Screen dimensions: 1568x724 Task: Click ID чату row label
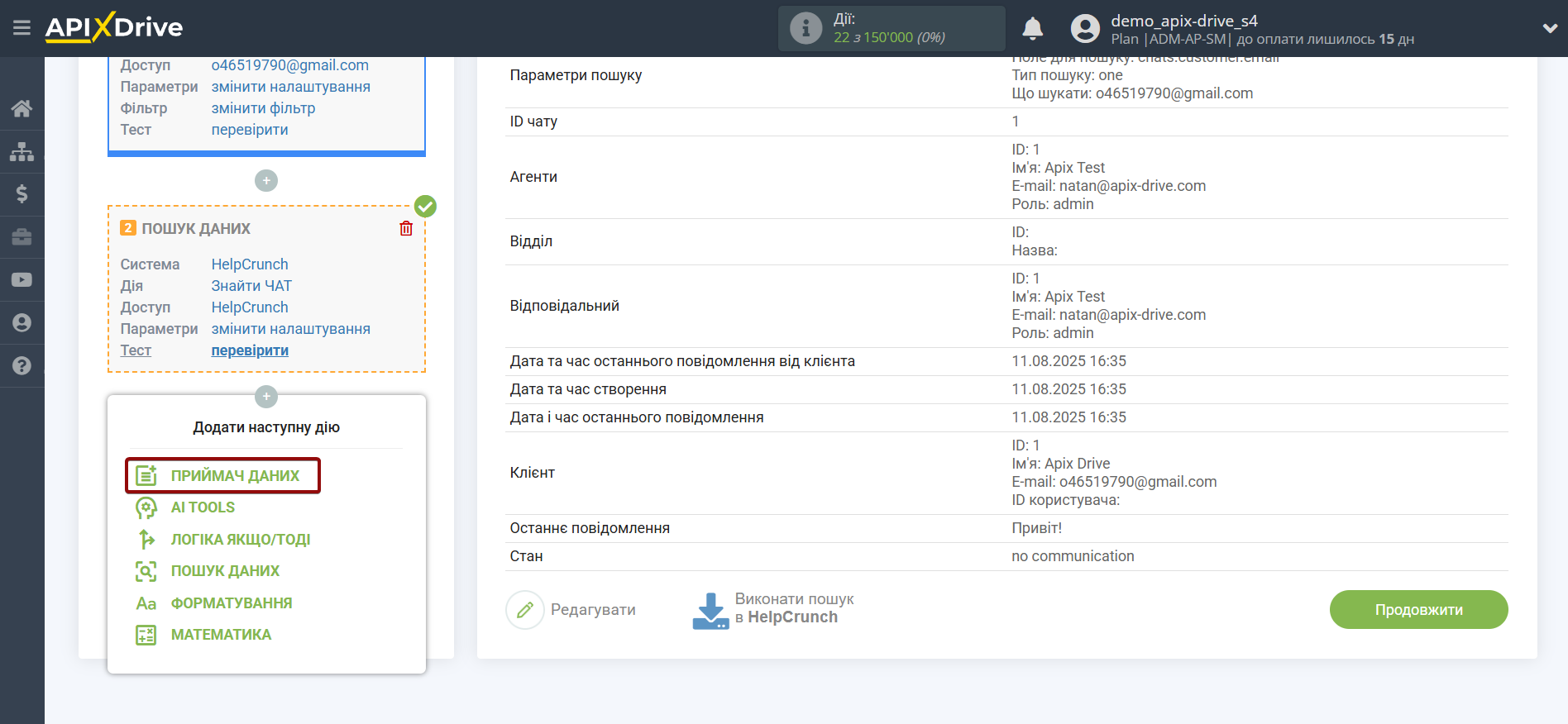pyautogui.click(x=533, y=121)
